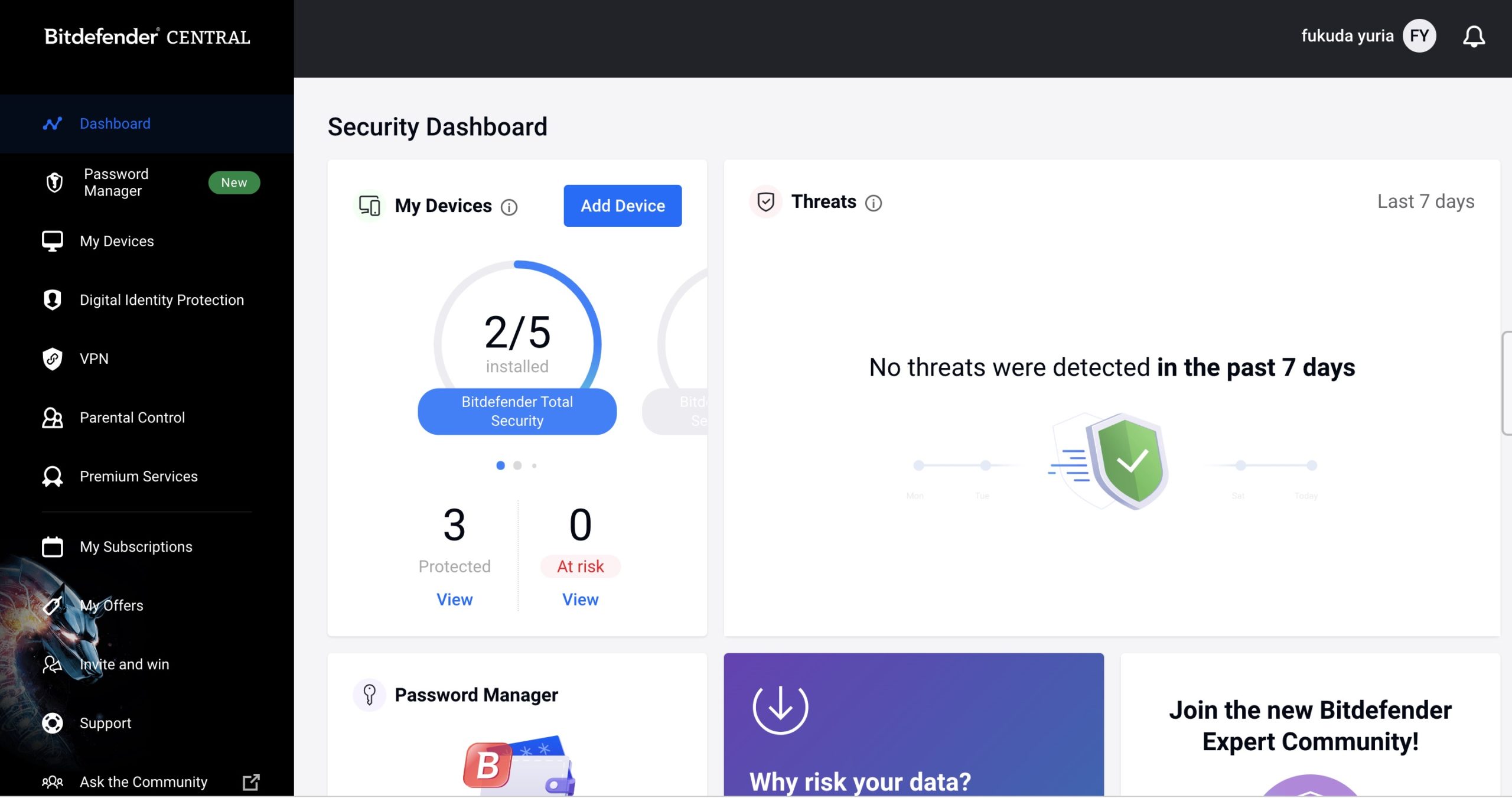Click the My Devices monitor icon in sidebar

[x=53, y=241]
